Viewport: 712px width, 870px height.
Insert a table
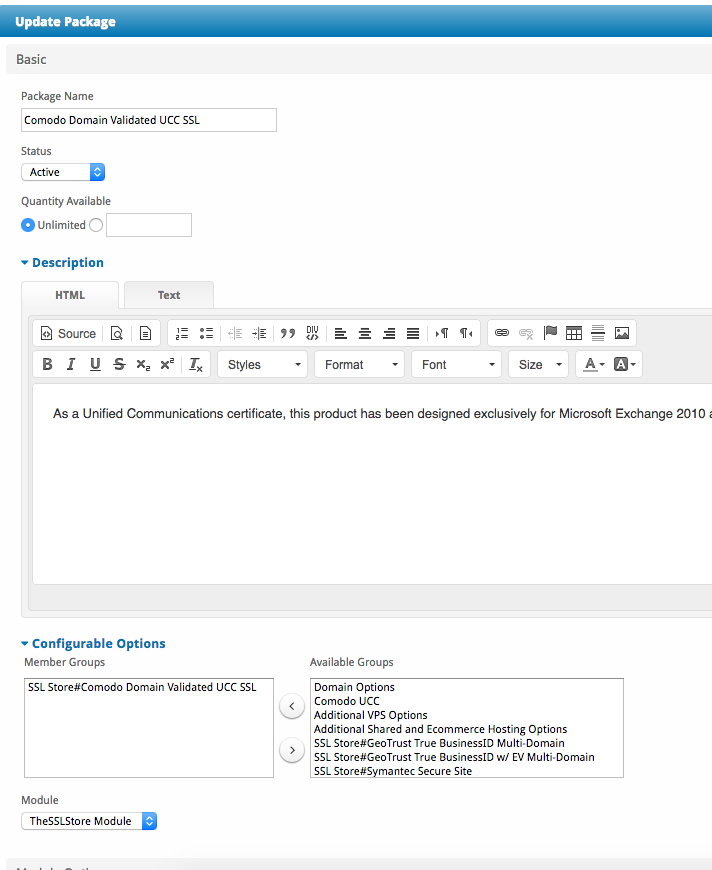pos(574,333)
